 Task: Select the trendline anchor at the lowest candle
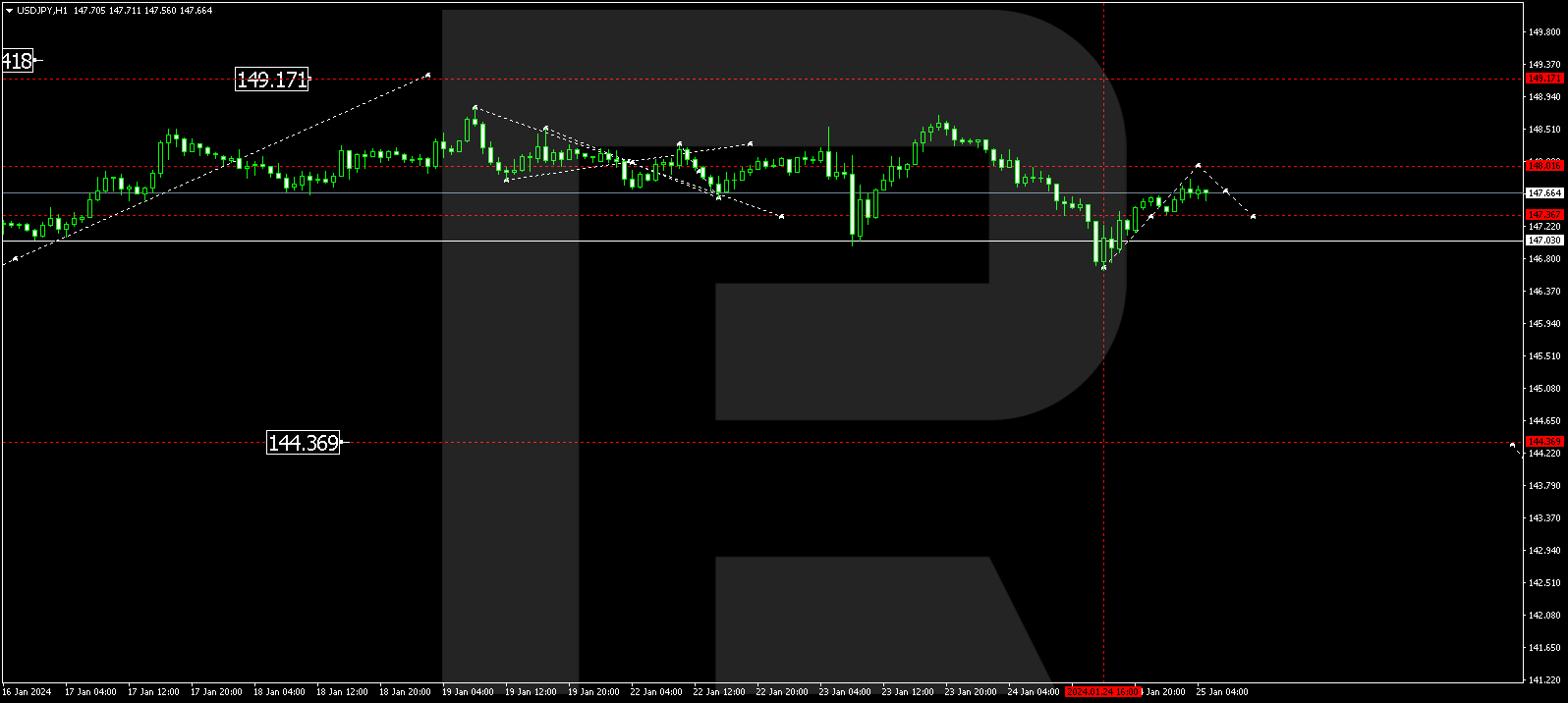(1104, 266)
